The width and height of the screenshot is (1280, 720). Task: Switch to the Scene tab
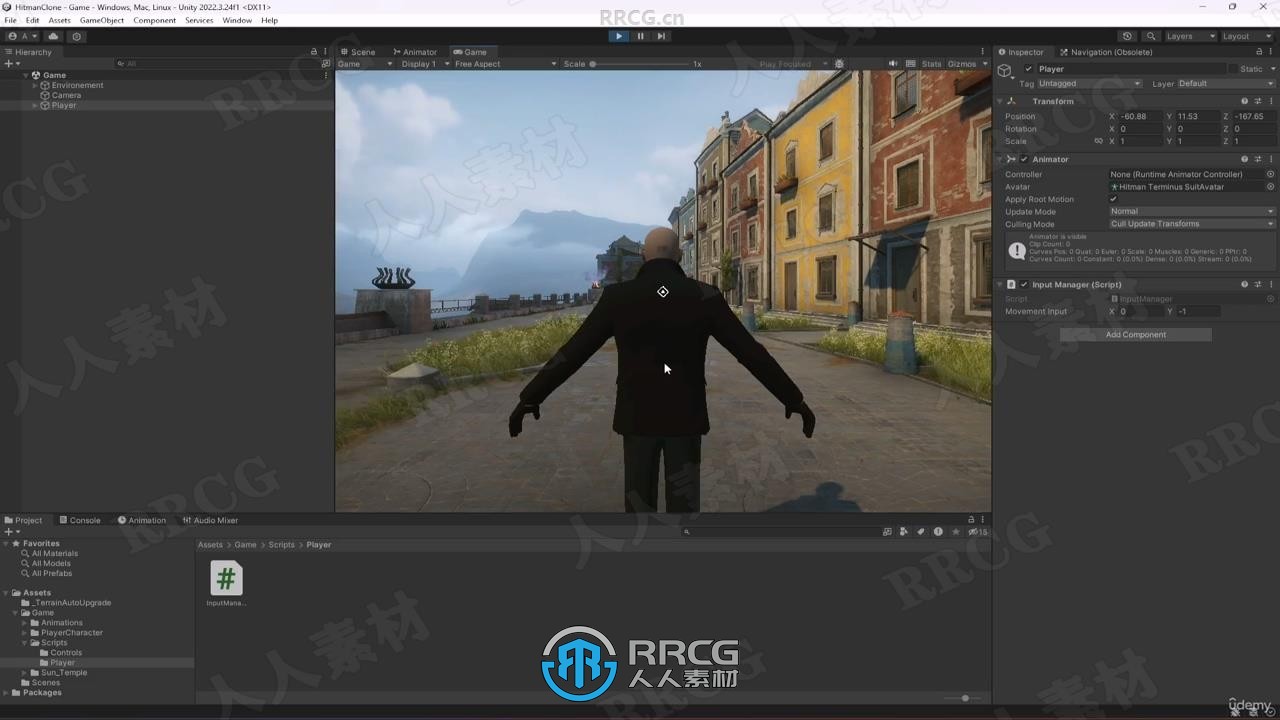click(357, 52)
